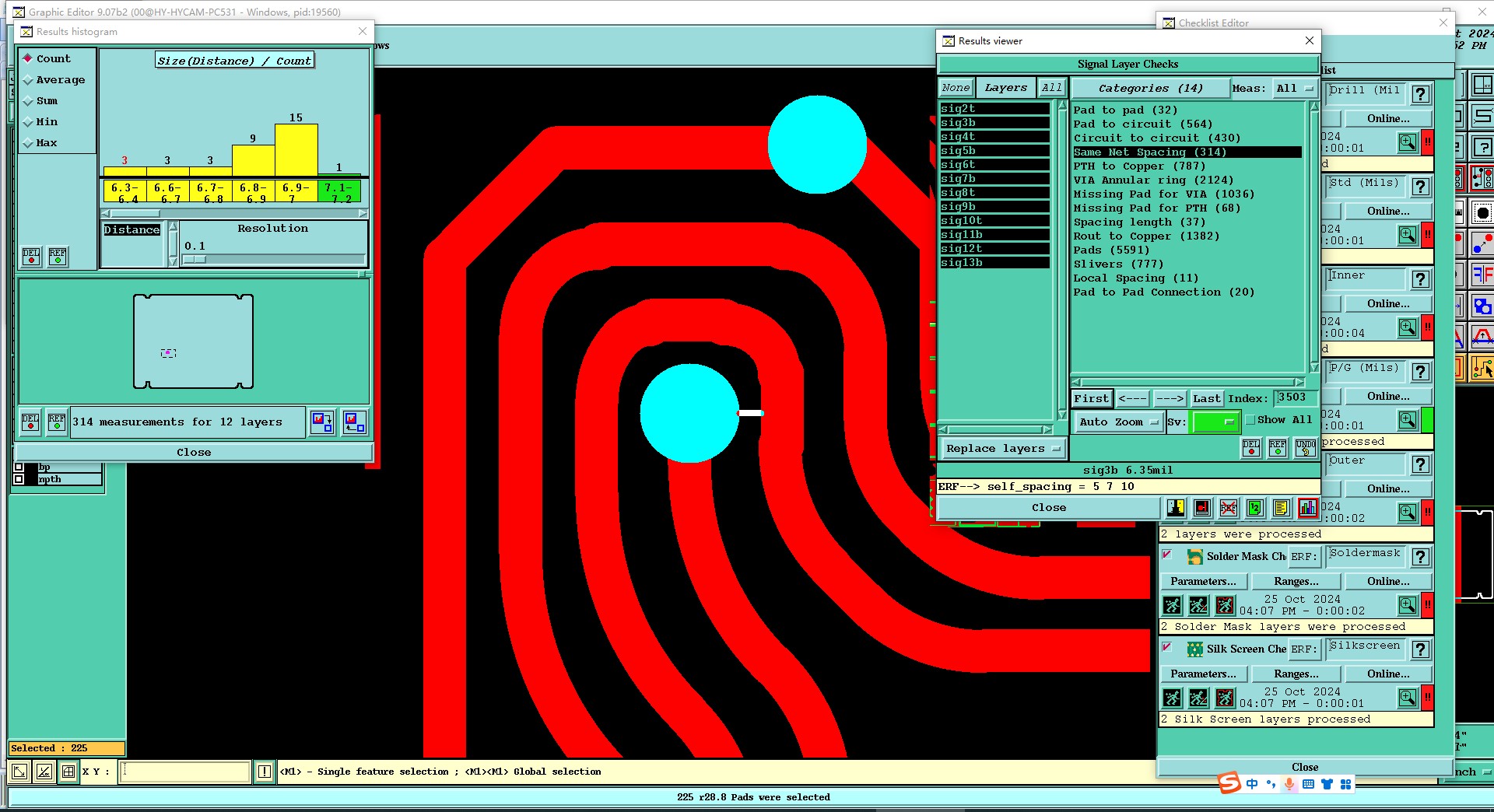Click the yellow 6.9-7 histogram bar
1494x812 pixels.
pyautogui.click(x=296, y=150)
